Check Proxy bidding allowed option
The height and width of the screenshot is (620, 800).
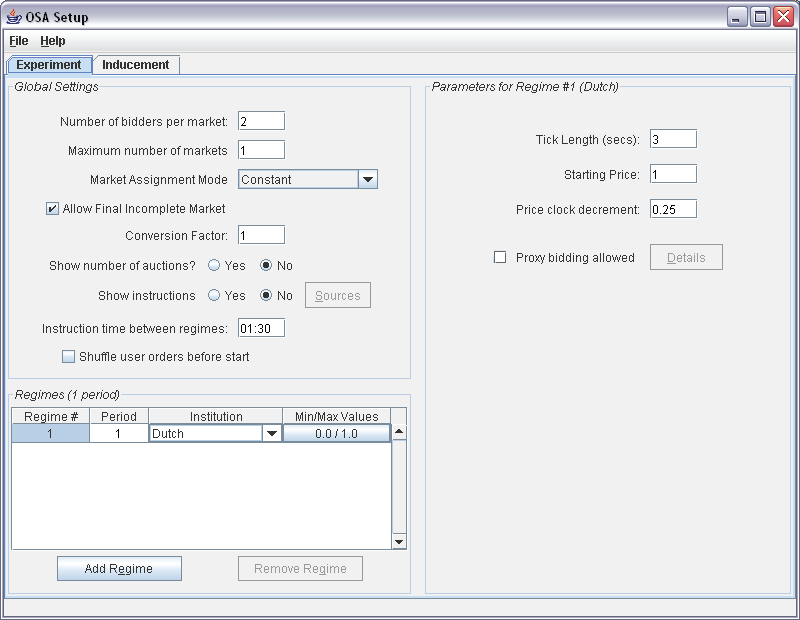pyautogui.click(x=500, y=257)
